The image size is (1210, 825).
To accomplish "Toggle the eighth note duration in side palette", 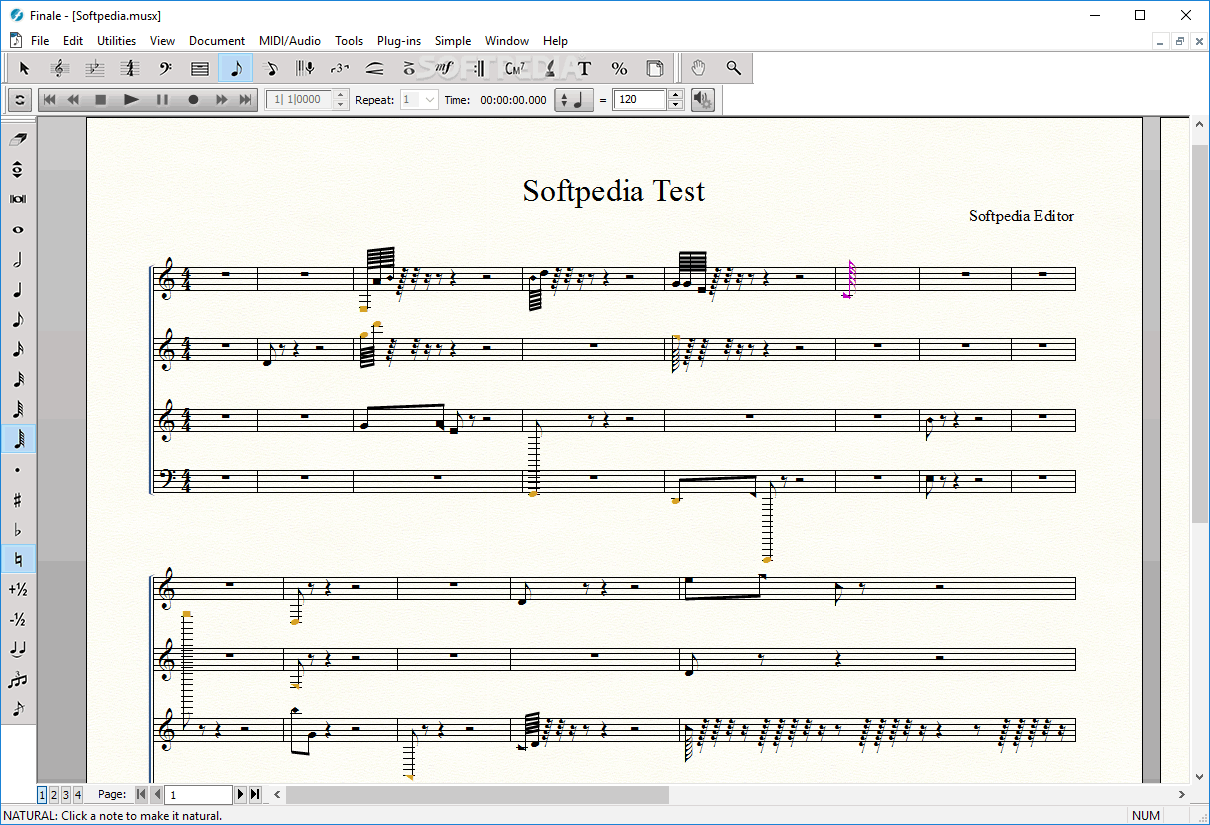I will 18,320.
